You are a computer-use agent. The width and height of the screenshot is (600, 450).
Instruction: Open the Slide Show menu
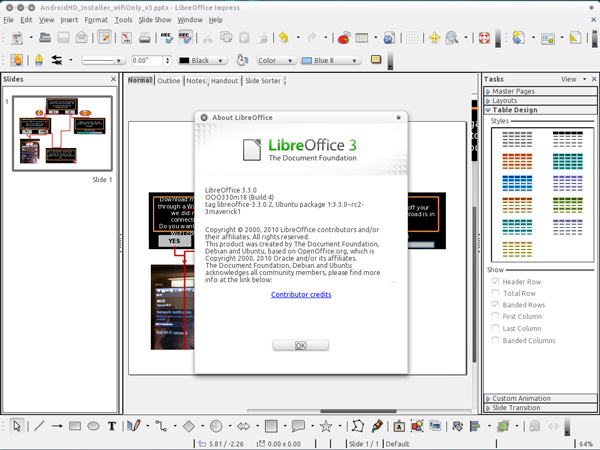pos(155,20)
